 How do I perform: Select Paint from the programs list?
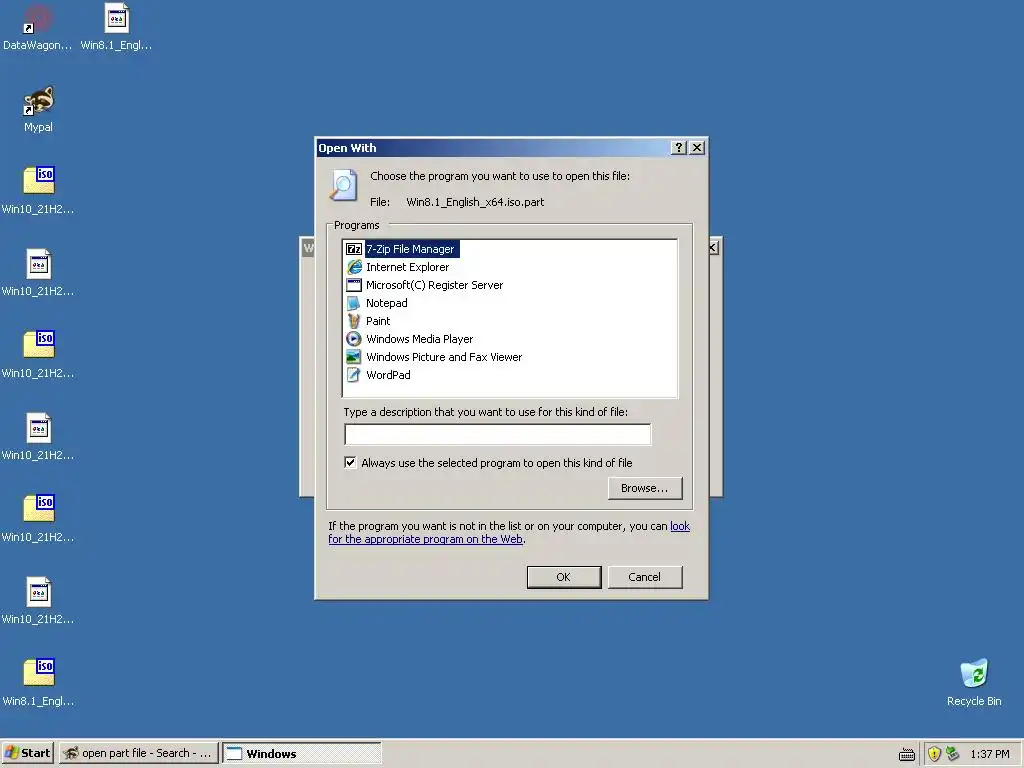368,321
